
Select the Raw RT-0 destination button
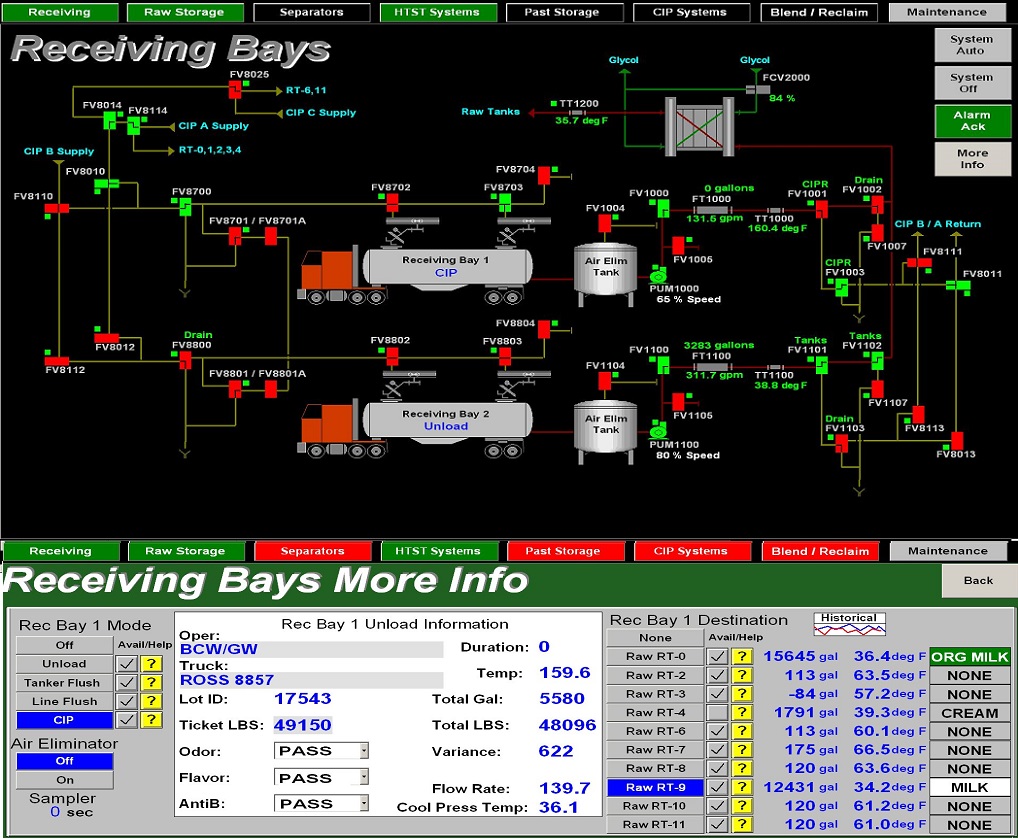pyautogui.click(x=655, y=656)
